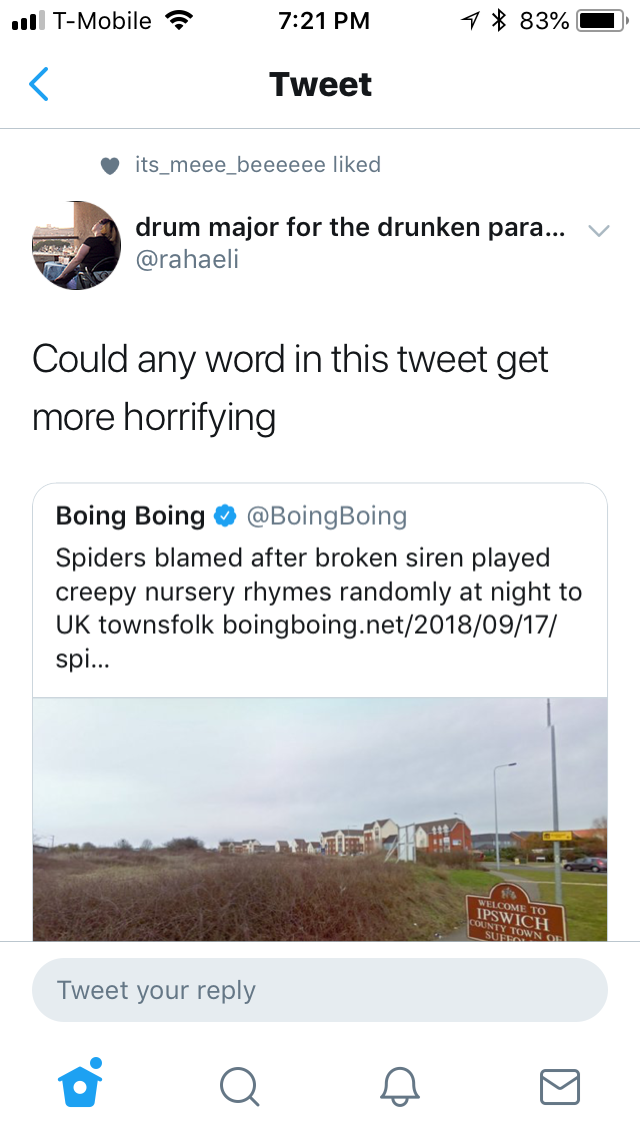This screenshot has width=640, height=1136.
Task: Tap the battery indicator in status bar
Action: coord(600,21)
